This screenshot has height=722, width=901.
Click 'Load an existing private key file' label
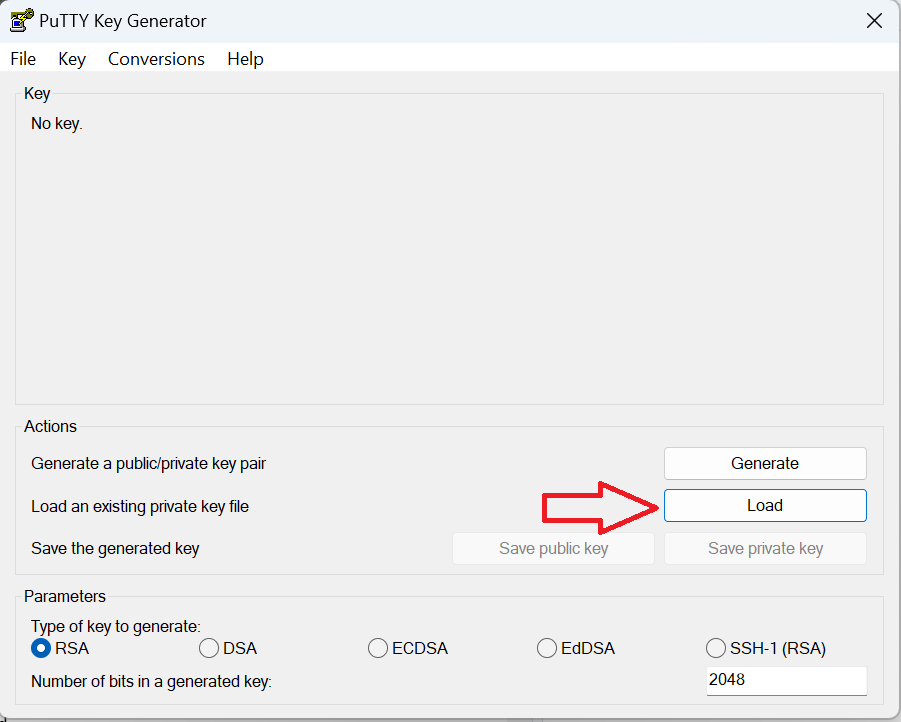pyautogui.click(x=140, y=506)
